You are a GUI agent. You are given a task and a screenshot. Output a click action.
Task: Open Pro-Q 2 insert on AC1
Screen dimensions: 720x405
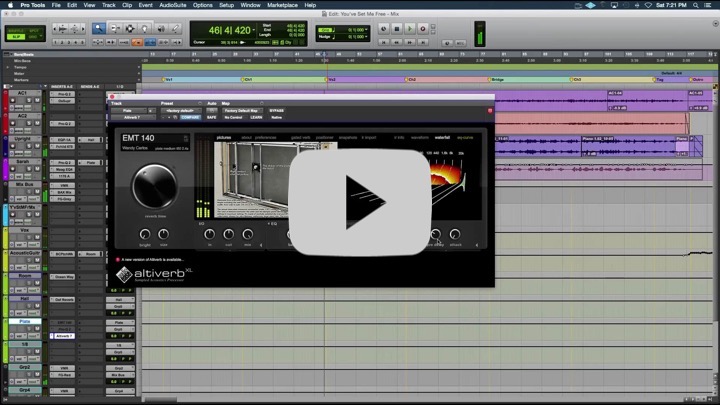tap(62, 94)
